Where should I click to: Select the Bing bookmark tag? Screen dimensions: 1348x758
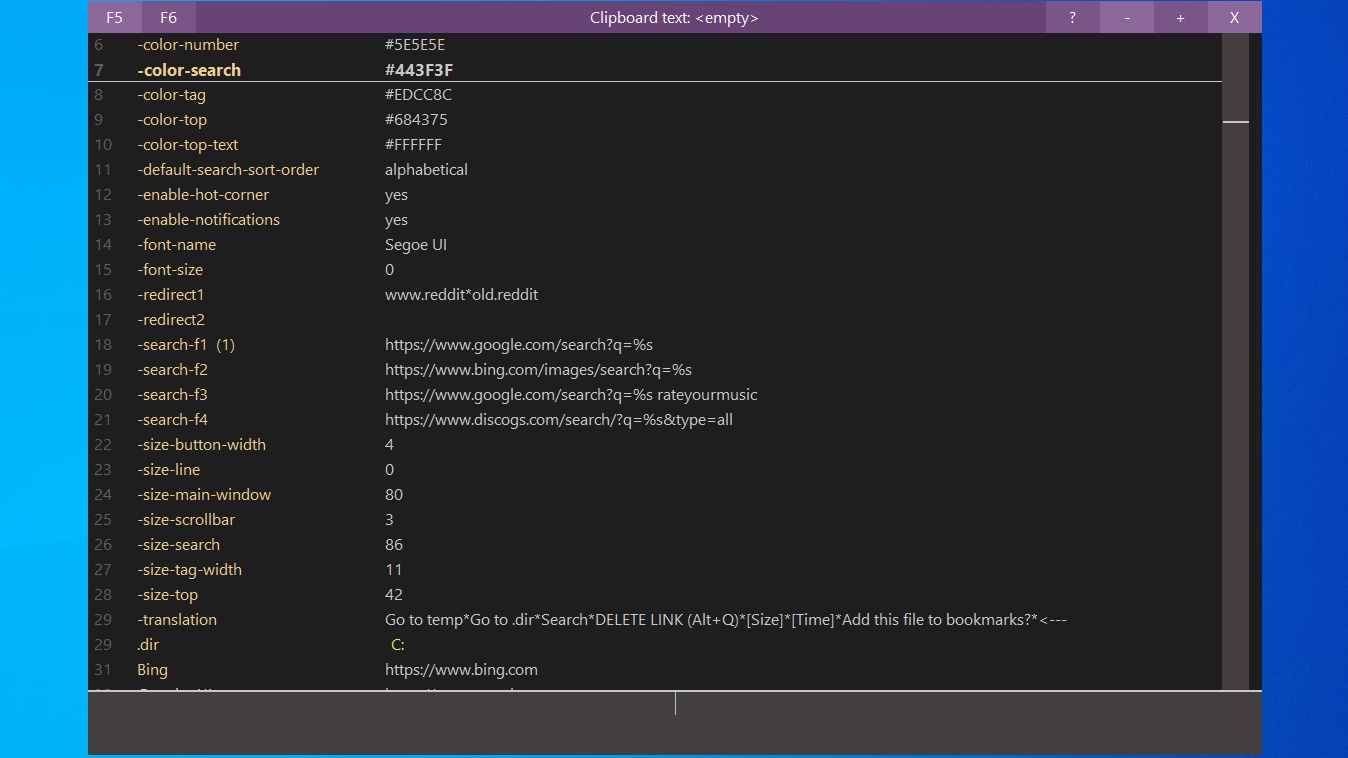(152, 670)
